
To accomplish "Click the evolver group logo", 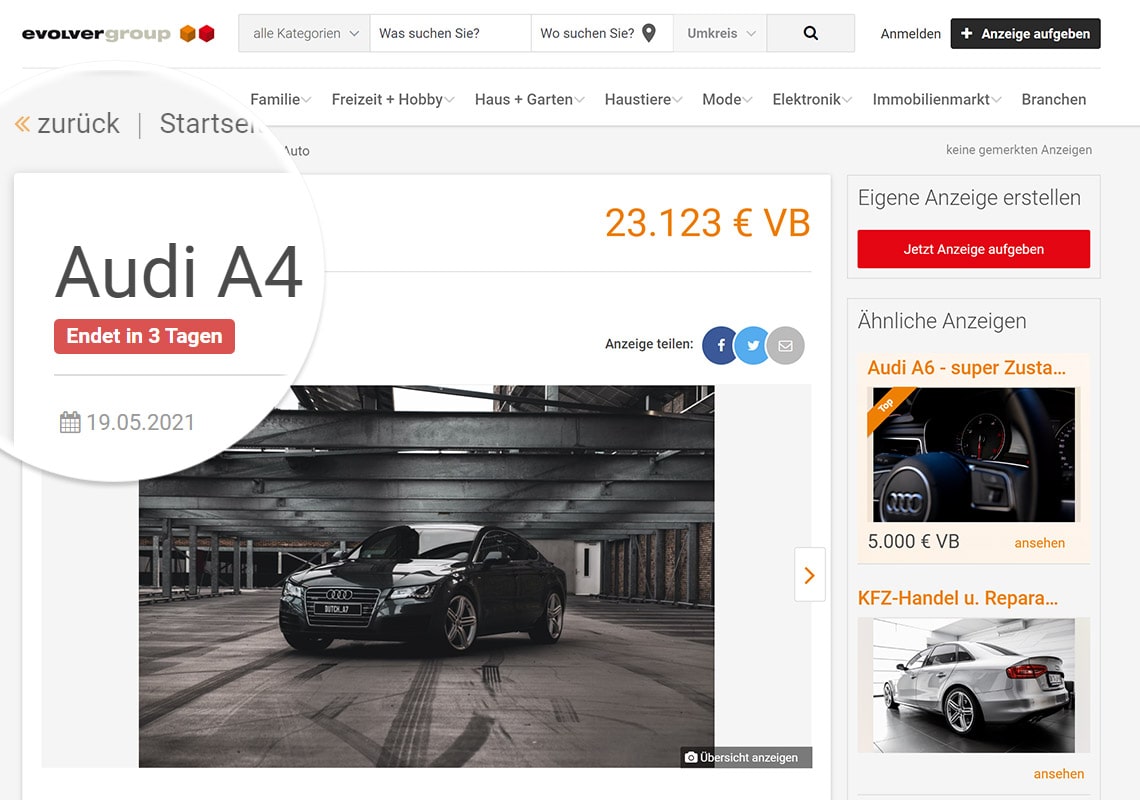I will coord(118,33).
